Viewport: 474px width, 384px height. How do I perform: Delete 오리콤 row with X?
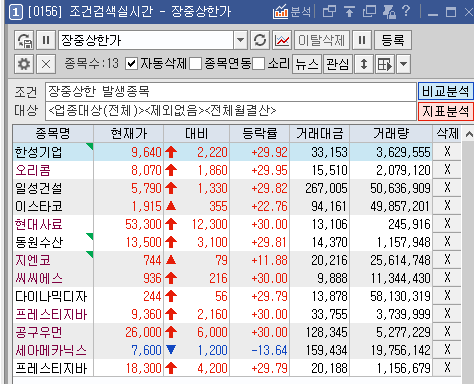click(x=447, y=170)
